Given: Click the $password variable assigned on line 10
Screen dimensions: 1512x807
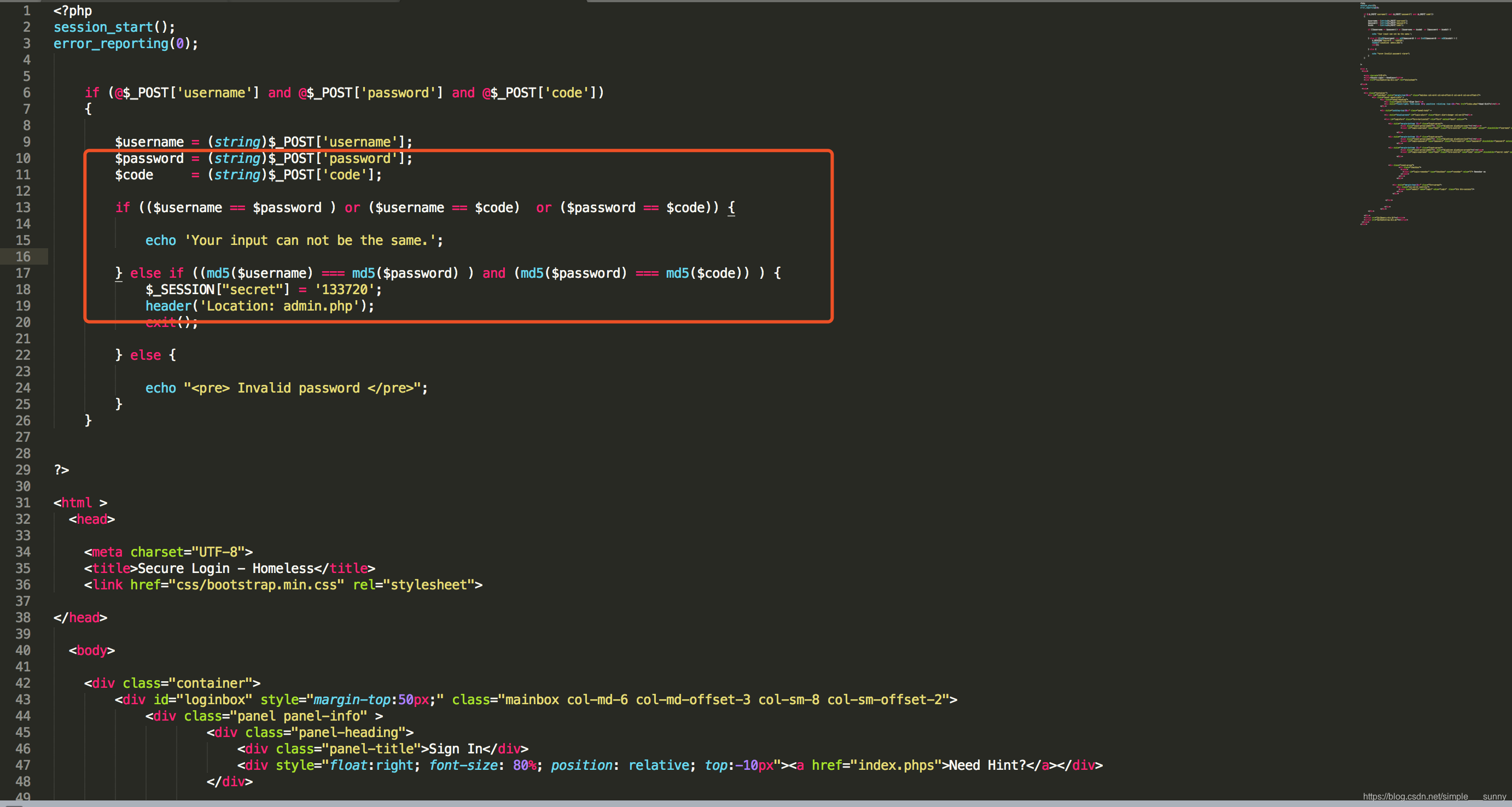Looking at the screenshot, I should (149, 159).
